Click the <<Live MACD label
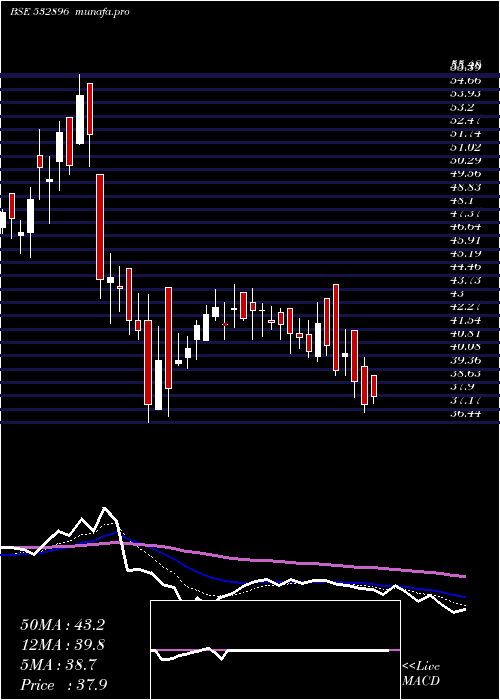This screenshot has height=700, width=500. [x=421, y=674]
